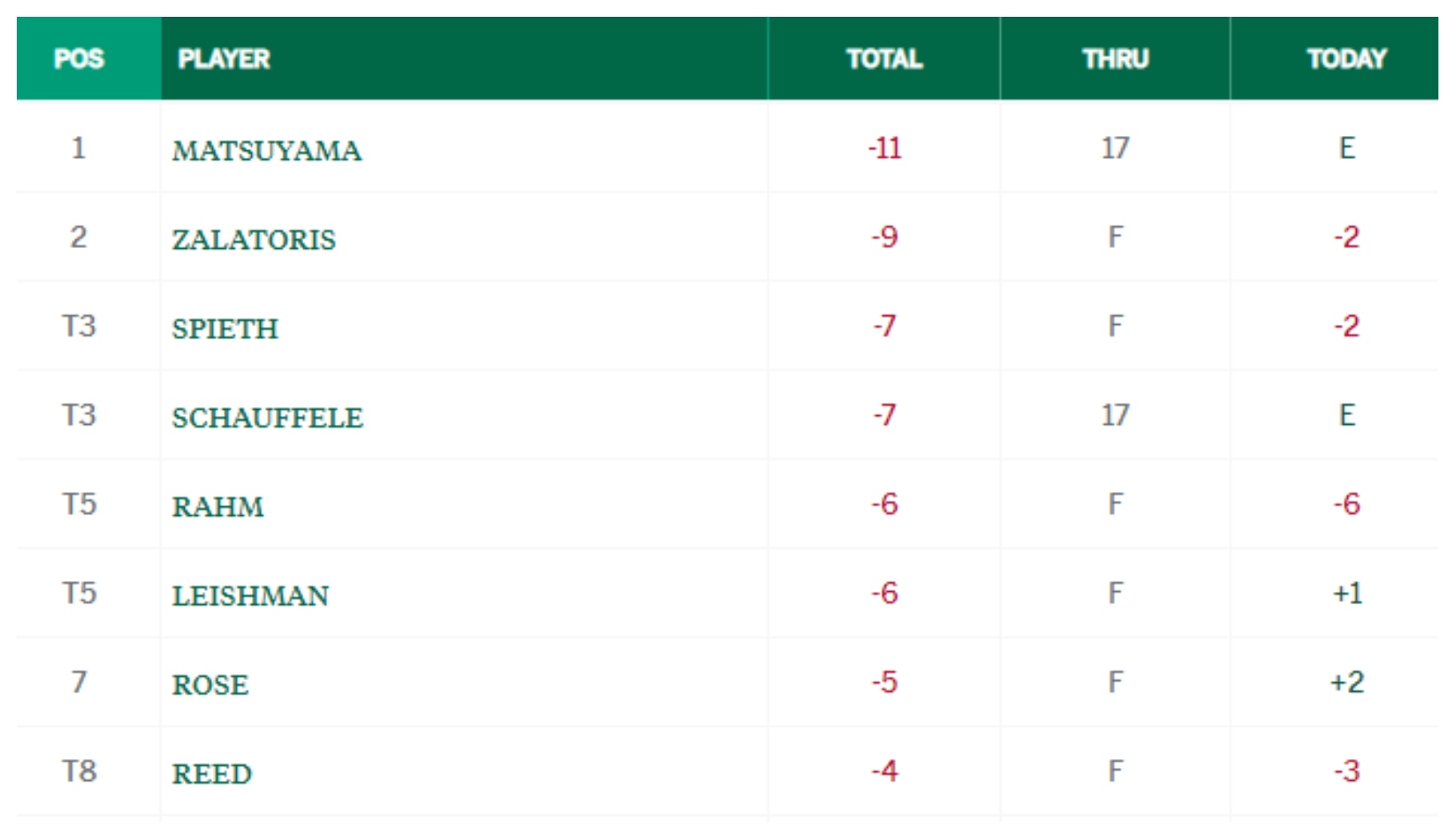Click Reed's today score -3
The image size is (1456, 840).
tap(1346, 771)
